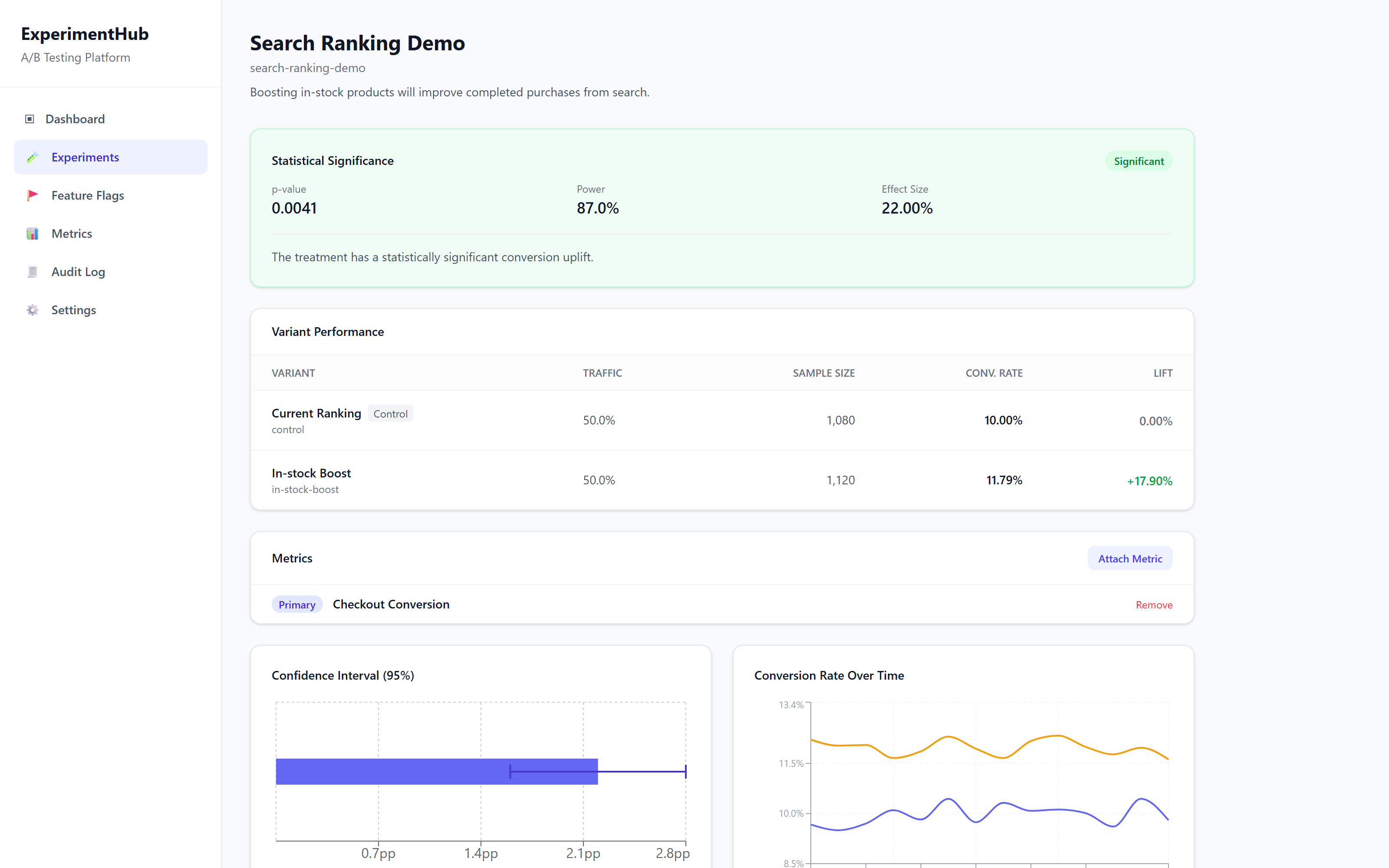The image size is (1389, 868).
Task: Click the Search Ranking Demo heading
Action: [358, 43]
